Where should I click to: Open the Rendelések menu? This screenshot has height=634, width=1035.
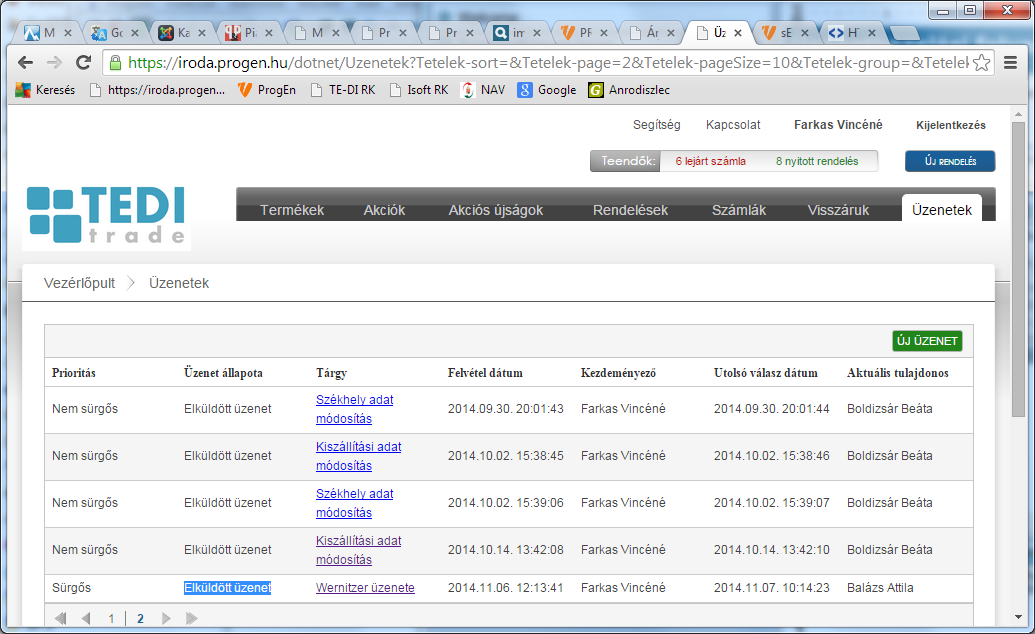[x=630, y=210]
